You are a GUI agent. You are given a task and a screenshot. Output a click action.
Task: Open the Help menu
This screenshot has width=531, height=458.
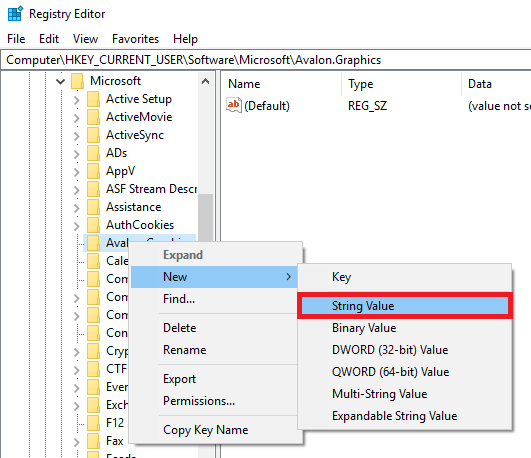click(185, 39)
